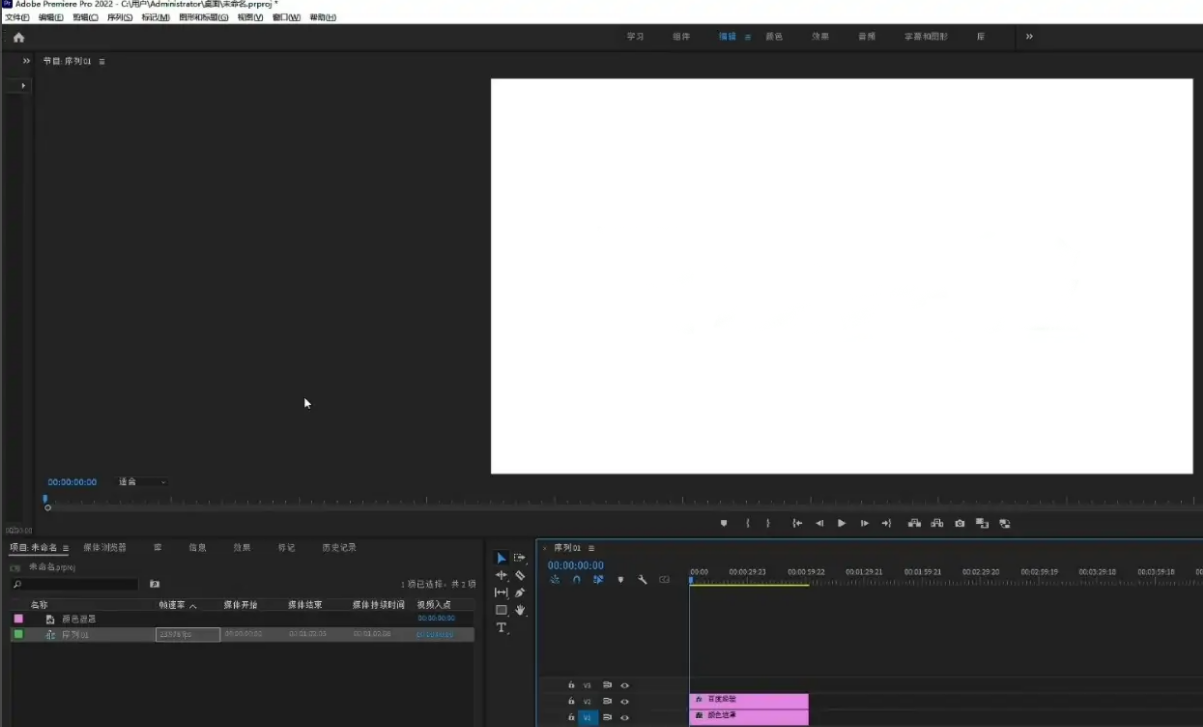1203x727 pixels.
Task: Click the project panel search field
Action: pyautogui.click(x=75, y=584)
